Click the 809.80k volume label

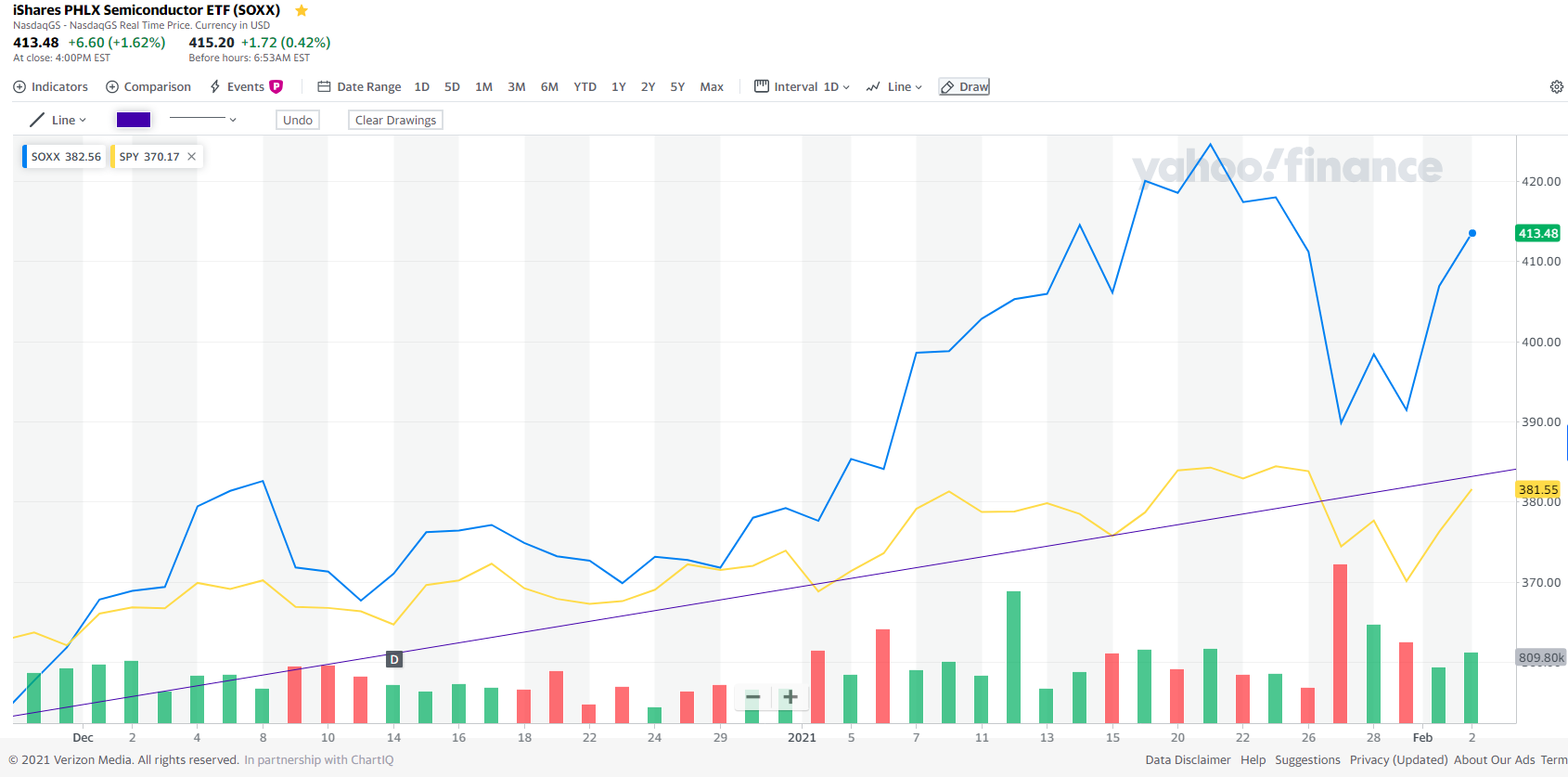pos(1541,657)
